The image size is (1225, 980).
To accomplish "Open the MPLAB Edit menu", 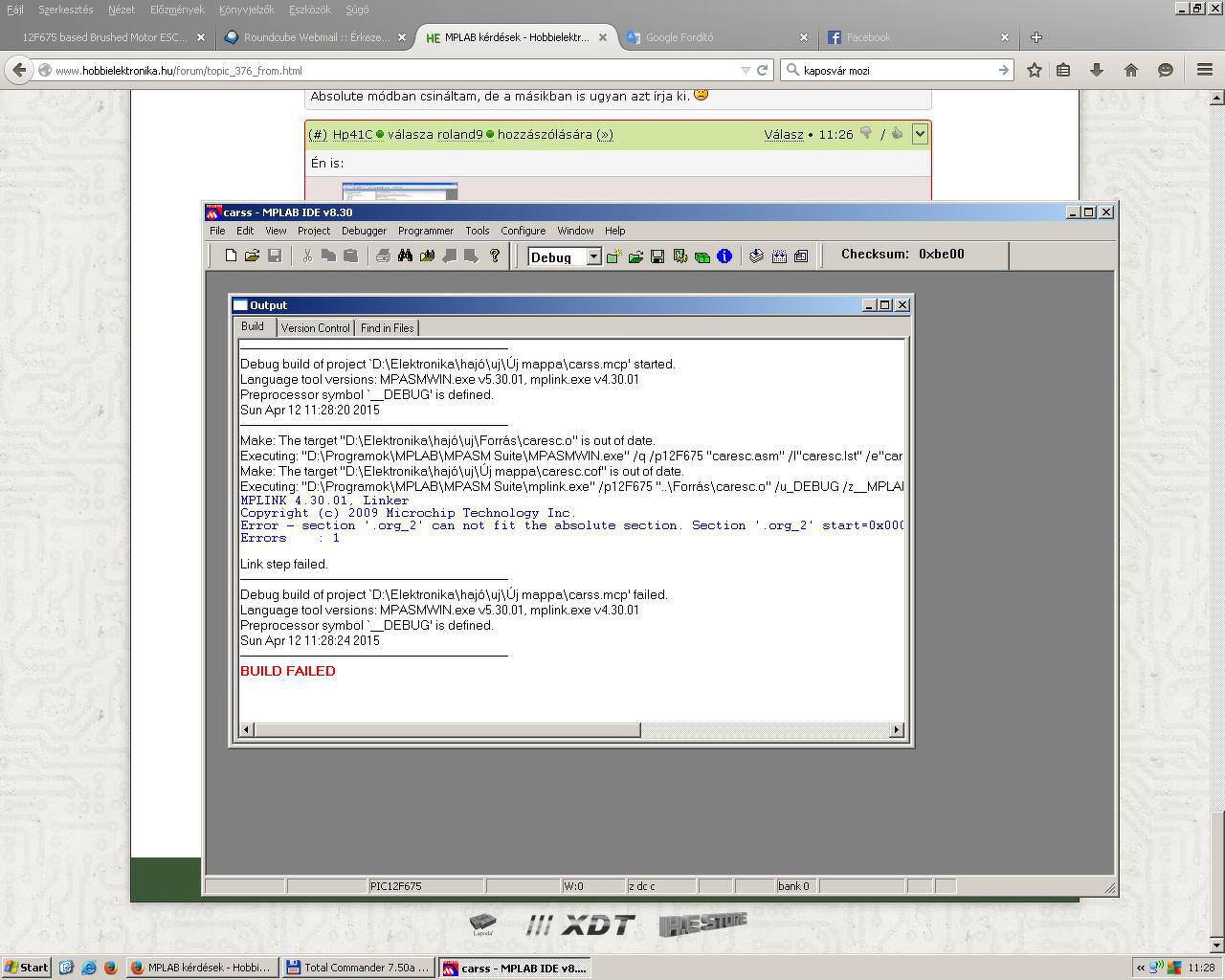I will pos(245,231).
